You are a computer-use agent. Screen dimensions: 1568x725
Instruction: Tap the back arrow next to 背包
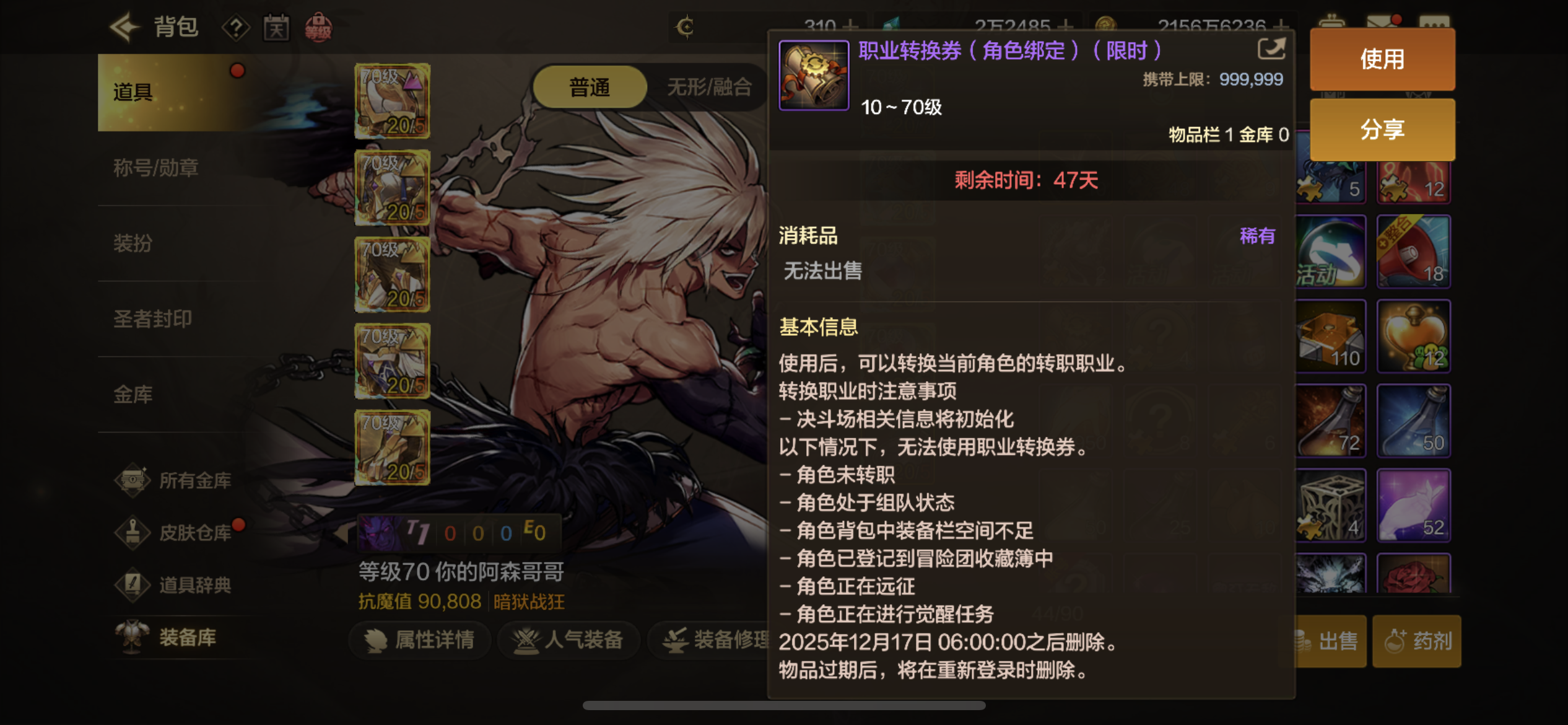[x=125, y=27]
